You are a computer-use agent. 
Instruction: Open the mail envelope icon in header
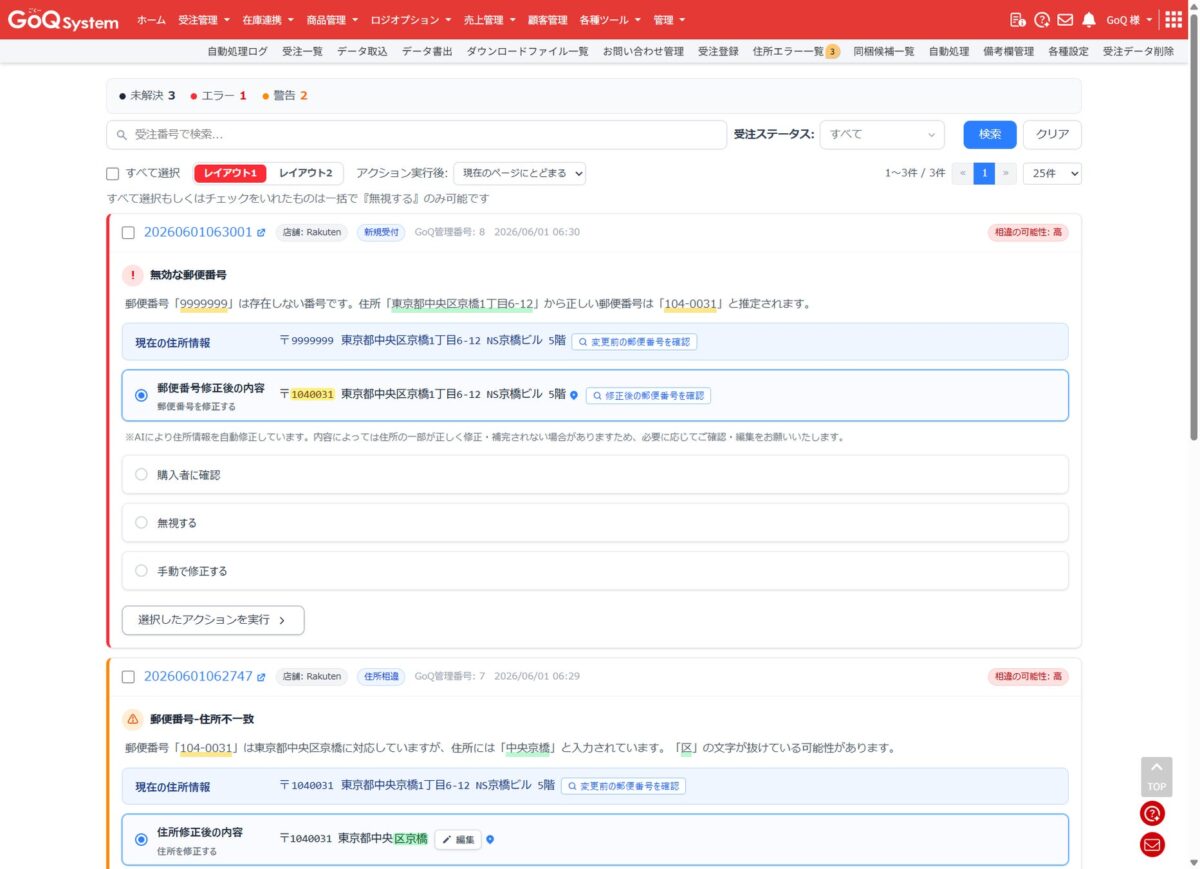(1065, 20)
